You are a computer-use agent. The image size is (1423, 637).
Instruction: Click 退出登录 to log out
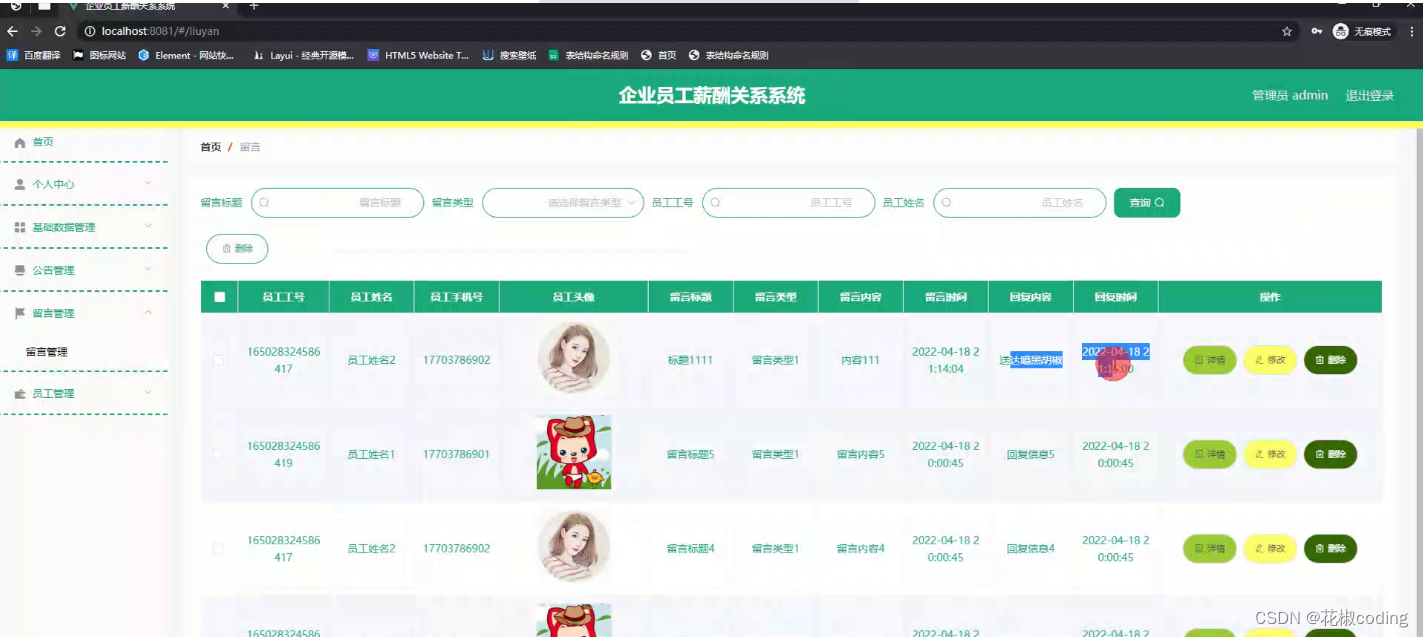coord(1369,95)
